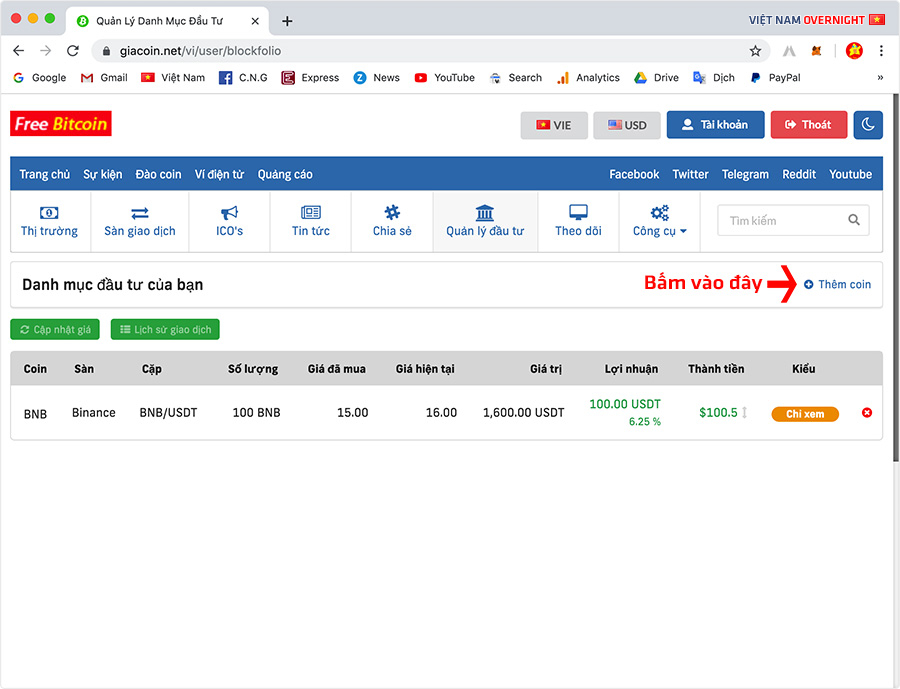Screen dimensions: 900x689
Task: Click Thêm coin to add a coin
Action: coord(837,285)
